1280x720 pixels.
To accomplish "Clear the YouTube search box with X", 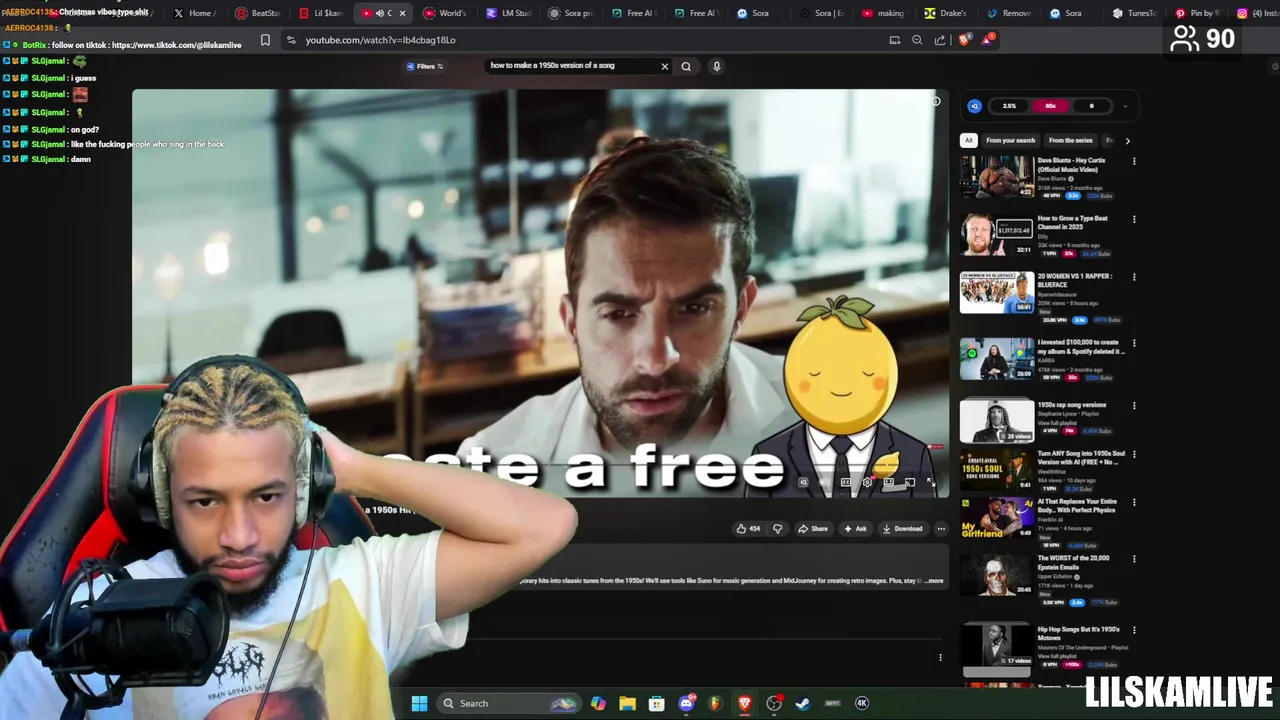I will pyautogui.click(x=664, y=66).
